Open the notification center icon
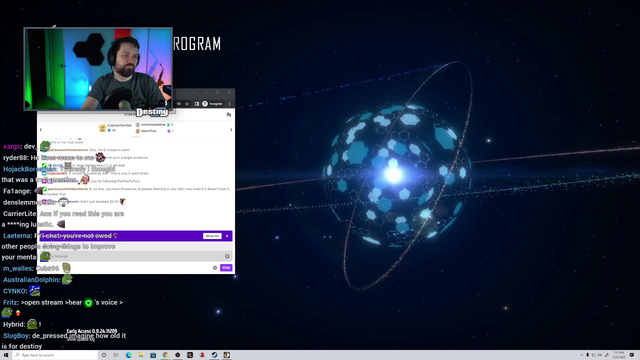 click(632, 355)
